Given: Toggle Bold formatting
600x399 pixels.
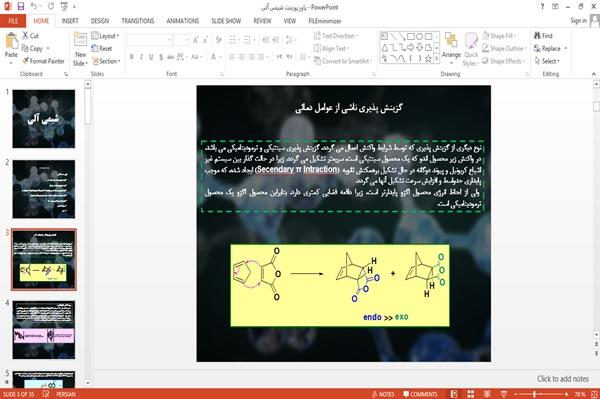Looking at the screenshot, I should 132,57.
